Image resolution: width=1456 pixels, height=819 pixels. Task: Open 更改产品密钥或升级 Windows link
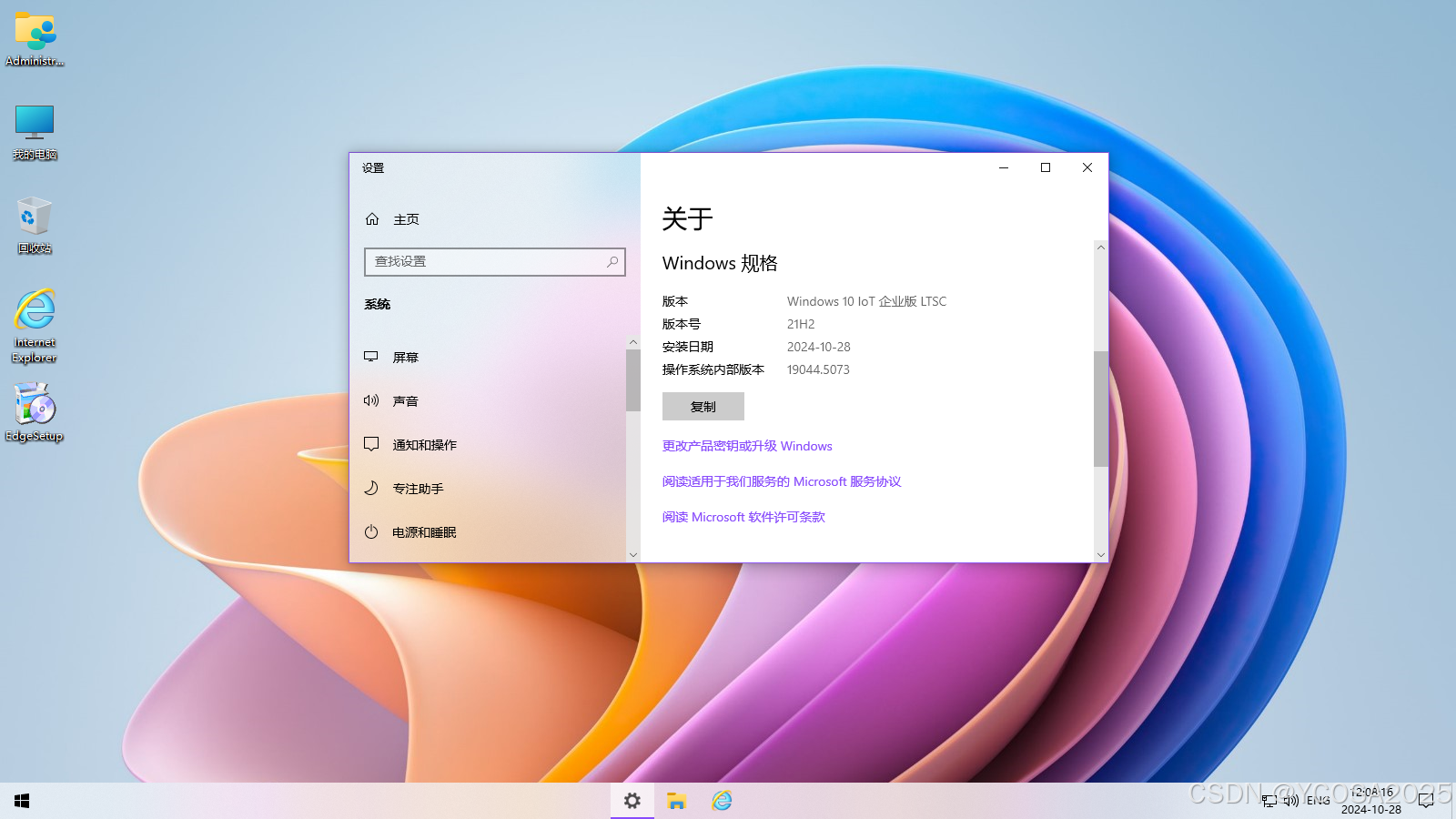pyautogui.click(x=747, y=446)
